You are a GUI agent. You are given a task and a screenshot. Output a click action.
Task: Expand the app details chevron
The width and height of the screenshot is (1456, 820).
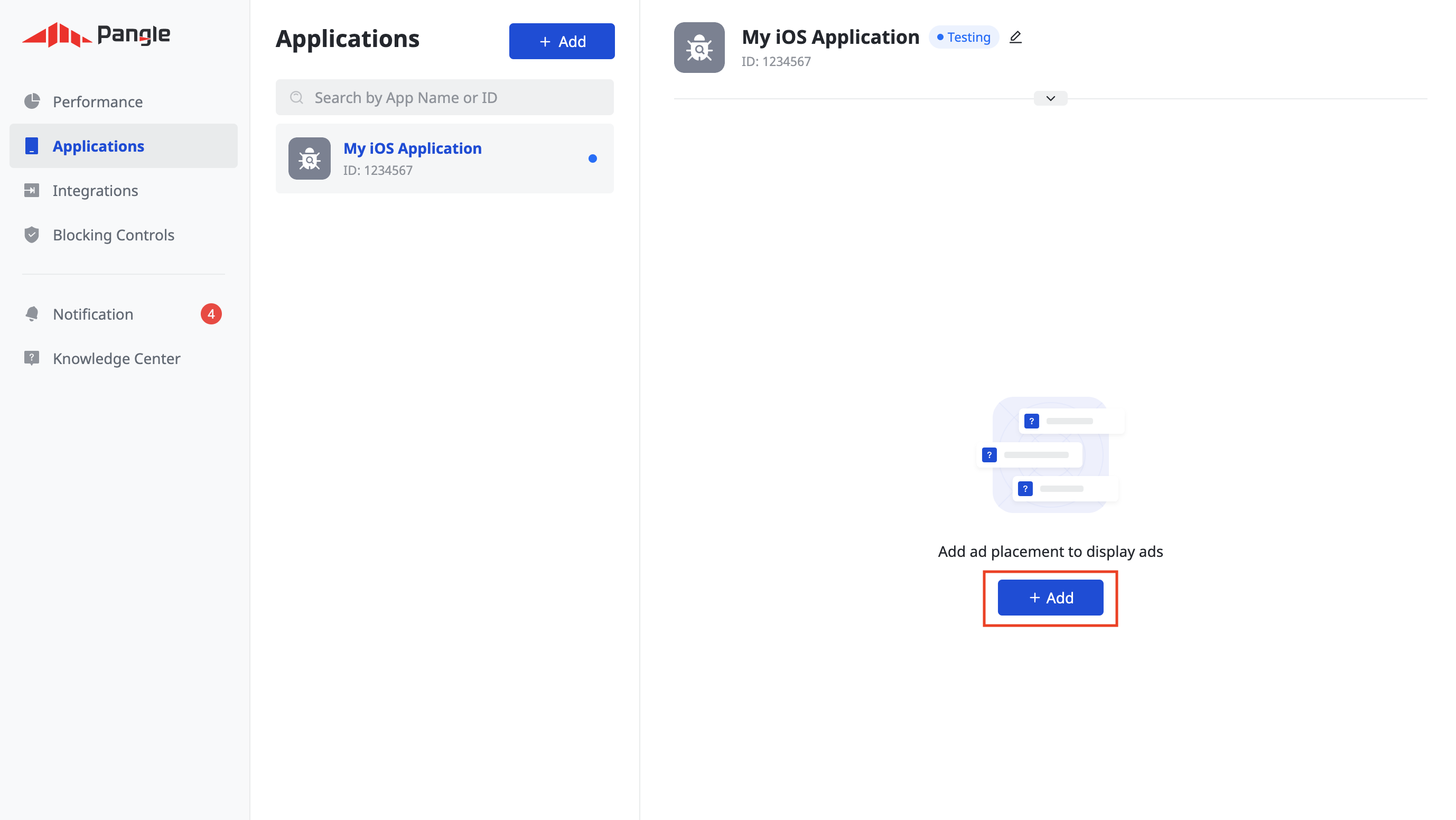1050,98
